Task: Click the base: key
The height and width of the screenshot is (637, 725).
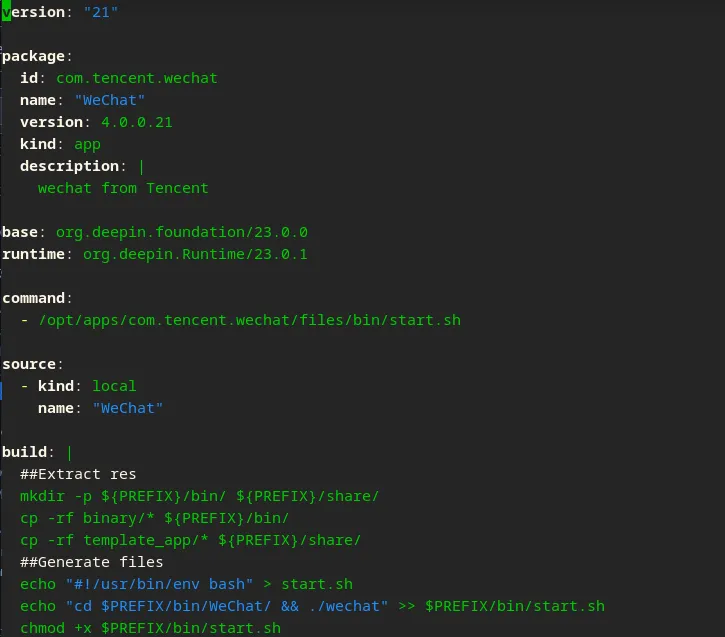Action: tap(24, 232)
